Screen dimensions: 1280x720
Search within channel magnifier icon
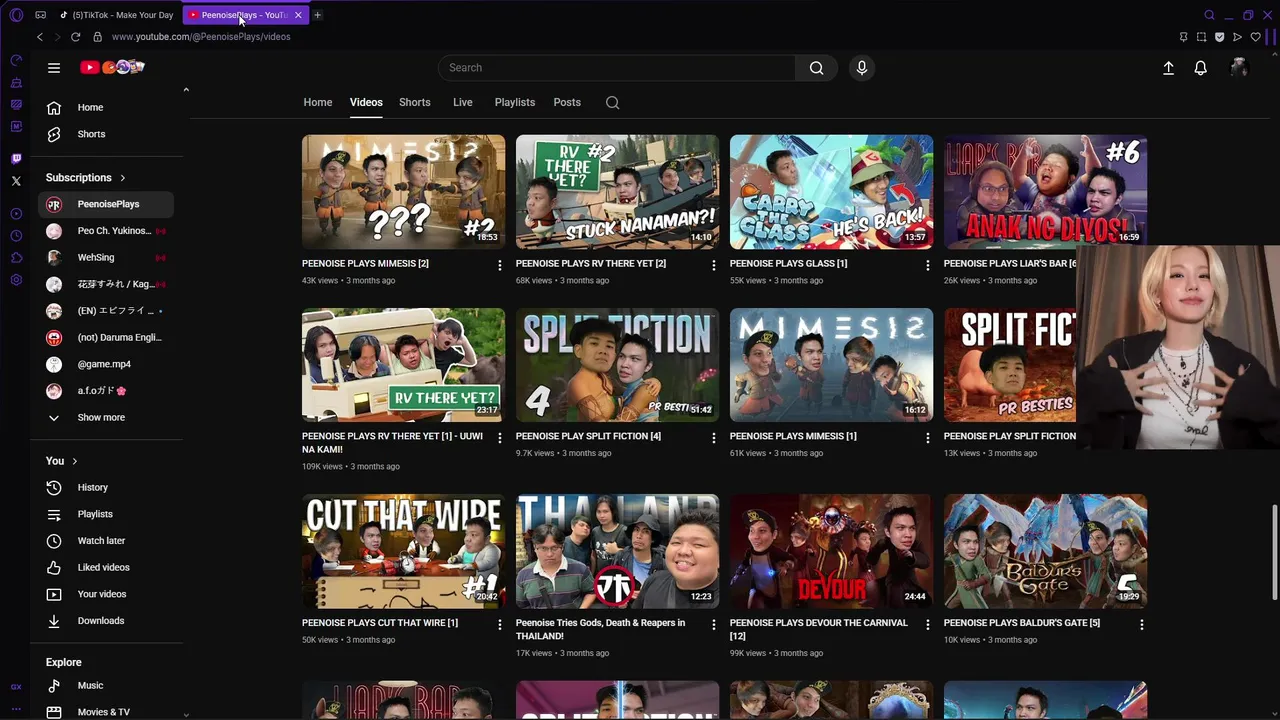click(x=612, y=102)
